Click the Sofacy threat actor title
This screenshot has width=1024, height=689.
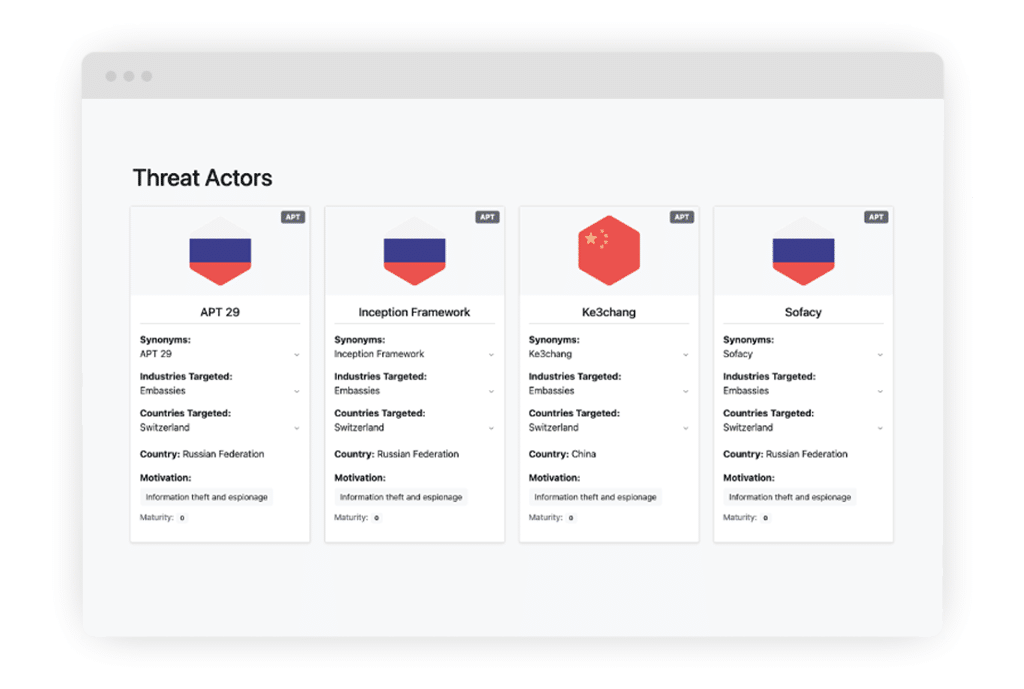(x=803, y=312)
